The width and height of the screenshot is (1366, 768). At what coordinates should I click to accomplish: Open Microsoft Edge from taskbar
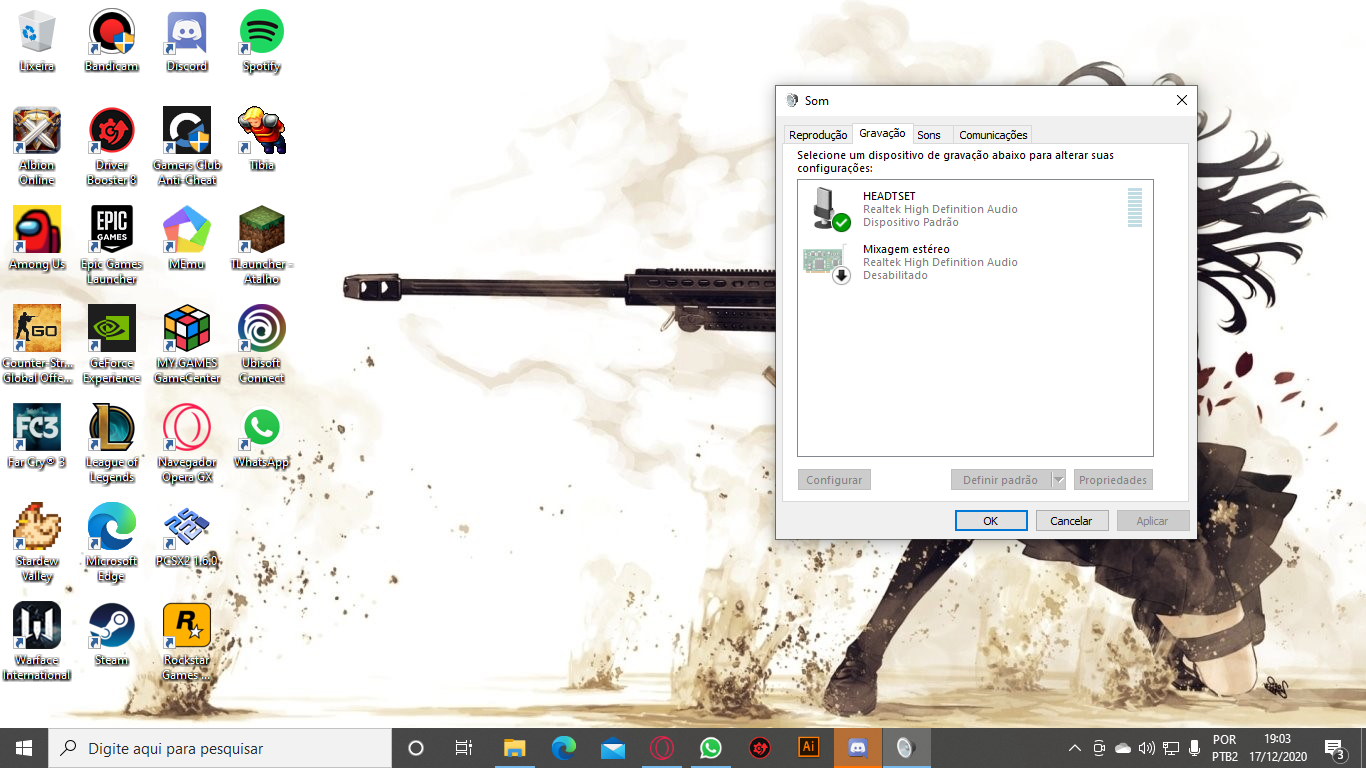[564, 748]
